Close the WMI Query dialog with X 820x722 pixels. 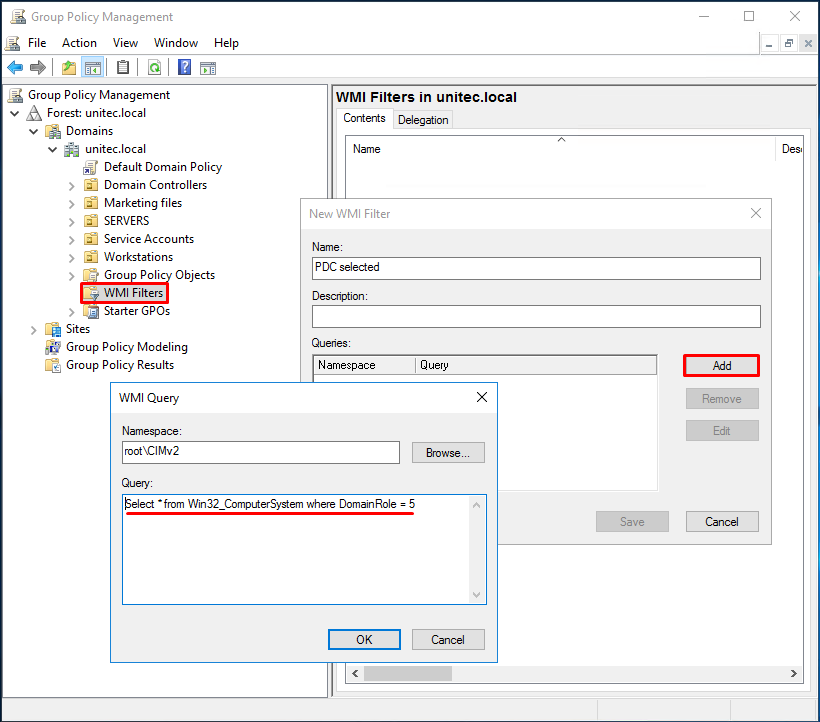482,397
